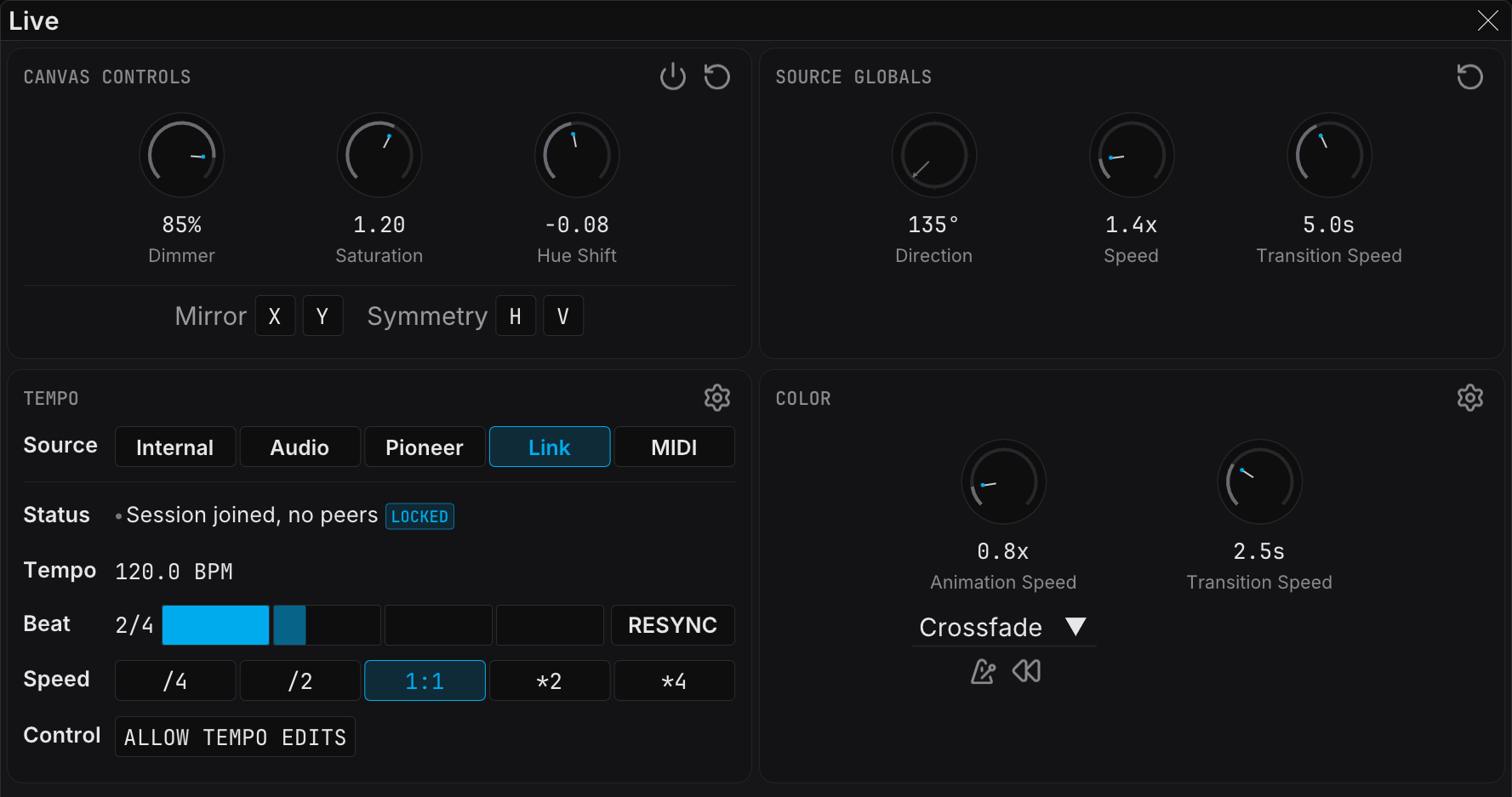Click the rewind icon under Crossfade
The height and width of the screenshot is (797, 1512).
pyautogui.click(x=1027, y=672)
